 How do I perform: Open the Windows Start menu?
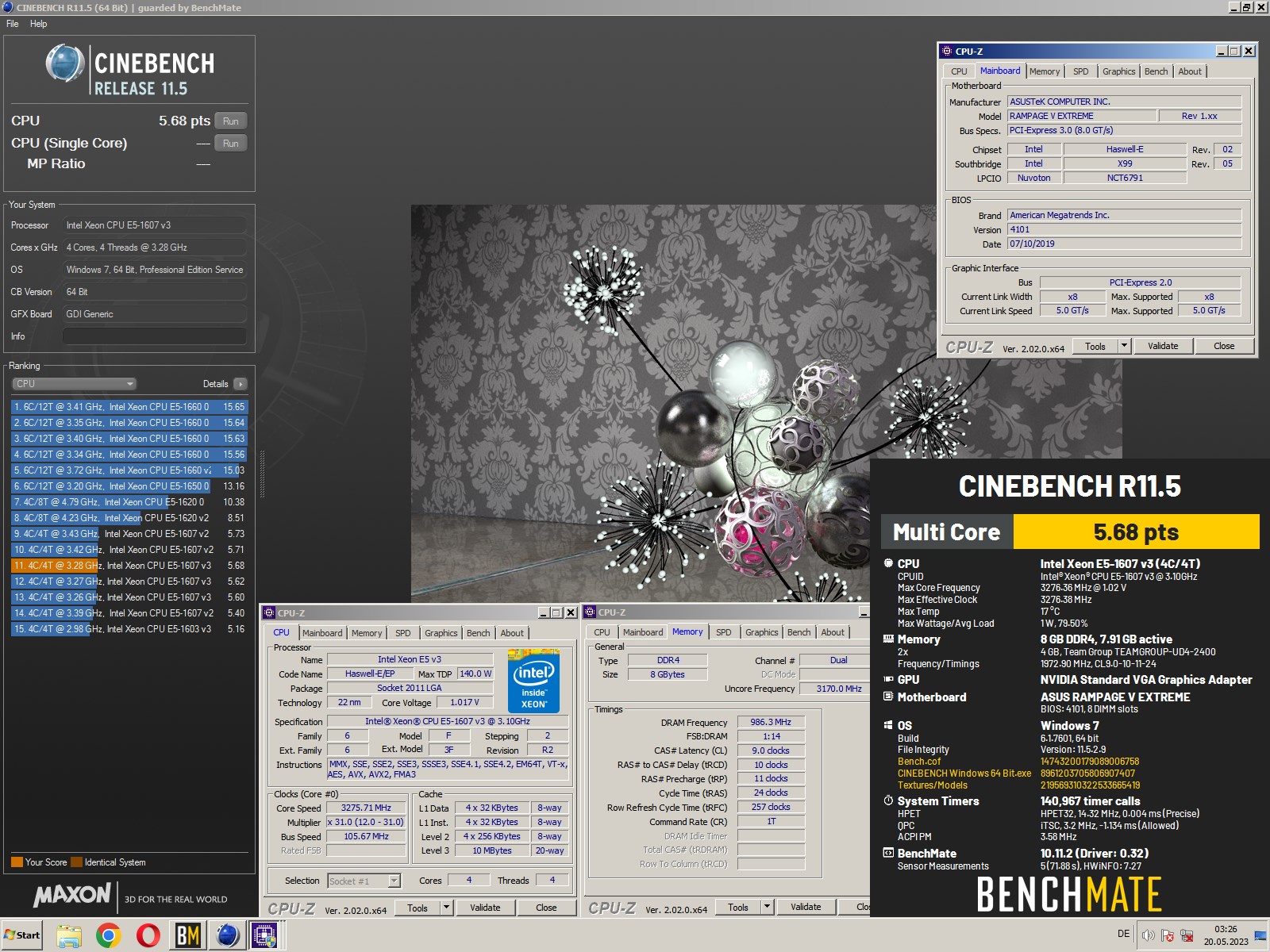tap(22, 935)
